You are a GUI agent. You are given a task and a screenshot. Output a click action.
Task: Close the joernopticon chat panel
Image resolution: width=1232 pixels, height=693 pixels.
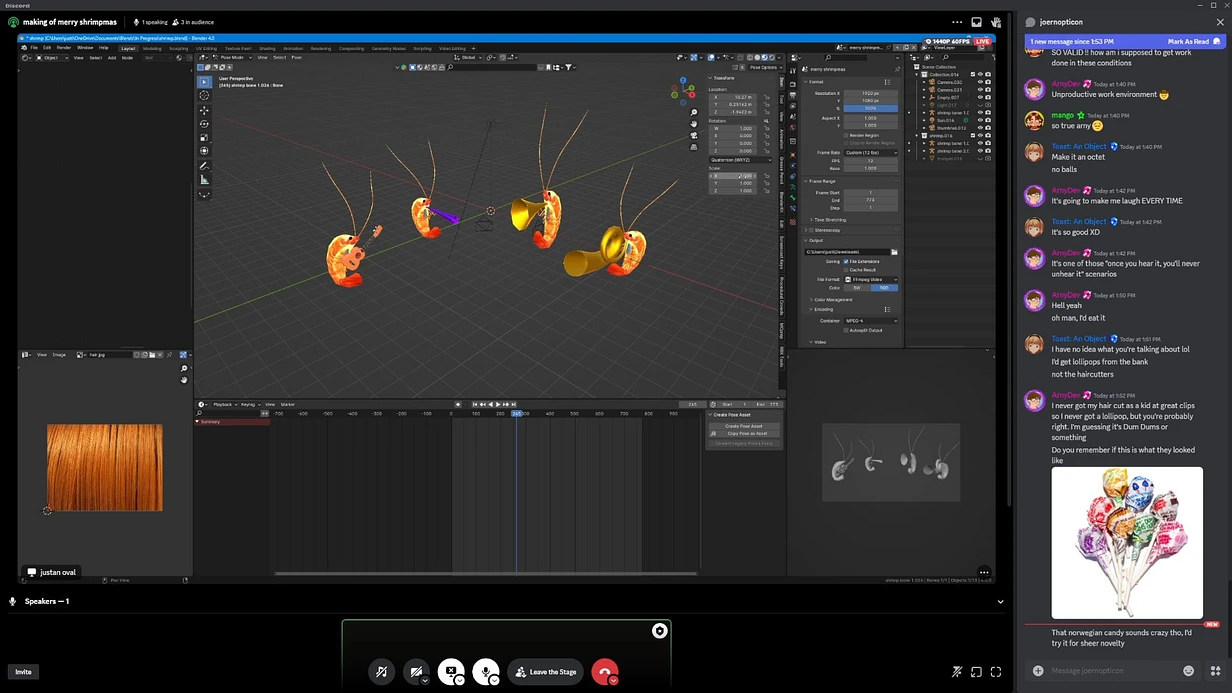click(x=1220, y=22)
